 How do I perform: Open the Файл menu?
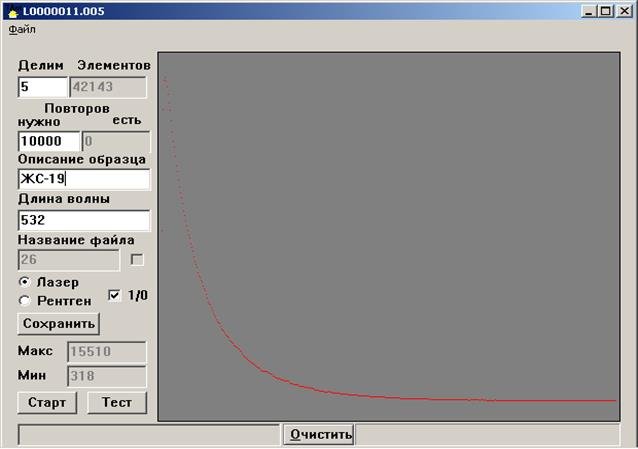pyautogui.click(x=22, y=29)
